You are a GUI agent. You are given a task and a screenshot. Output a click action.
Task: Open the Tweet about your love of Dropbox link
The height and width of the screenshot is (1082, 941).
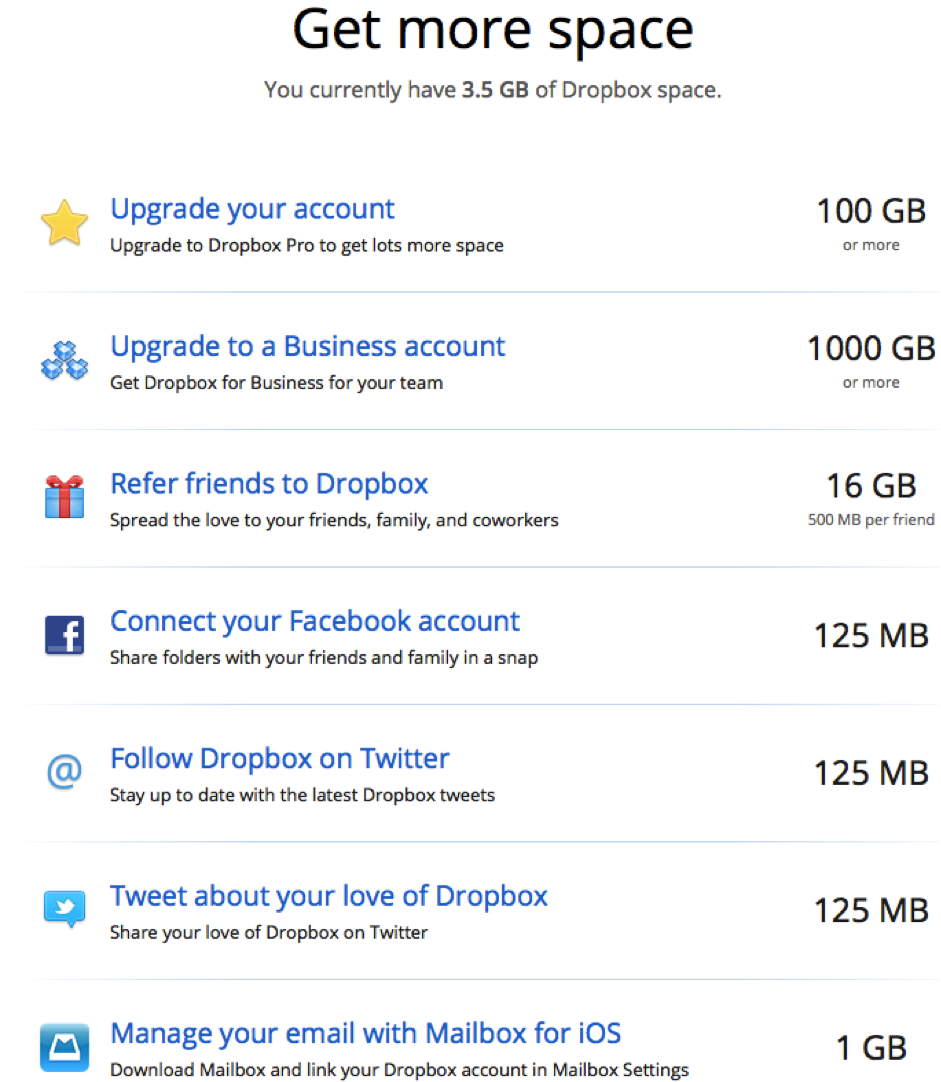328,896
